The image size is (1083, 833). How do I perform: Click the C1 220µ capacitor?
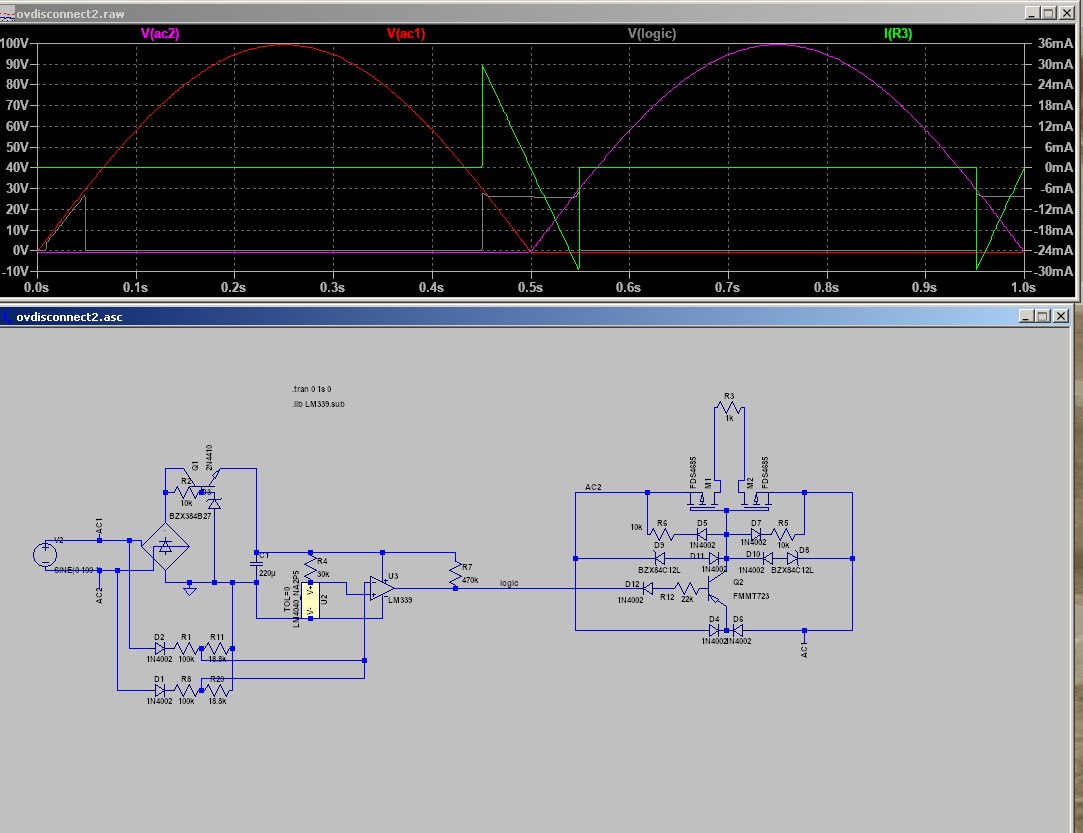click(x=256, y=564)
